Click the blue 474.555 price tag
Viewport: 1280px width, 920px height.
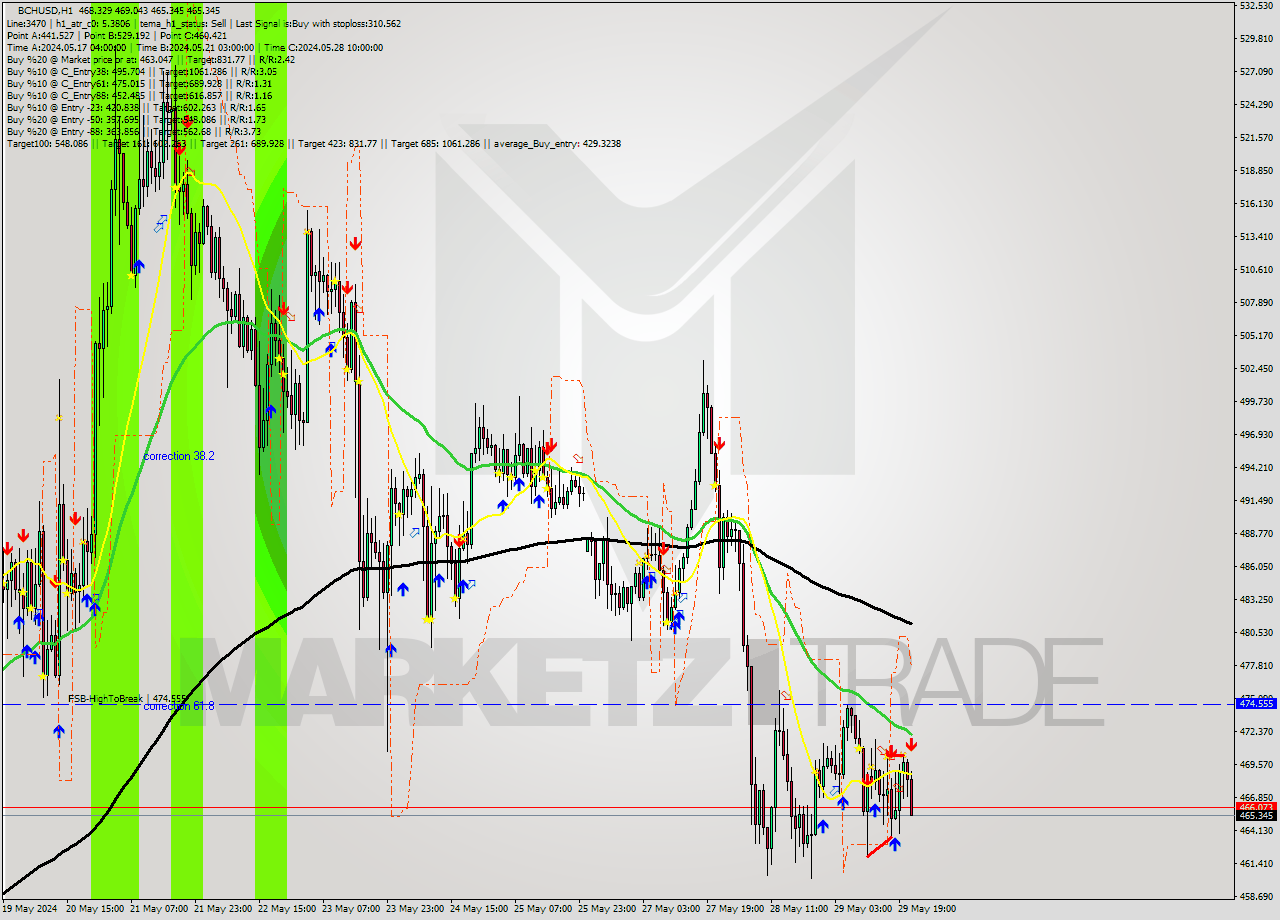[1256, 704]
